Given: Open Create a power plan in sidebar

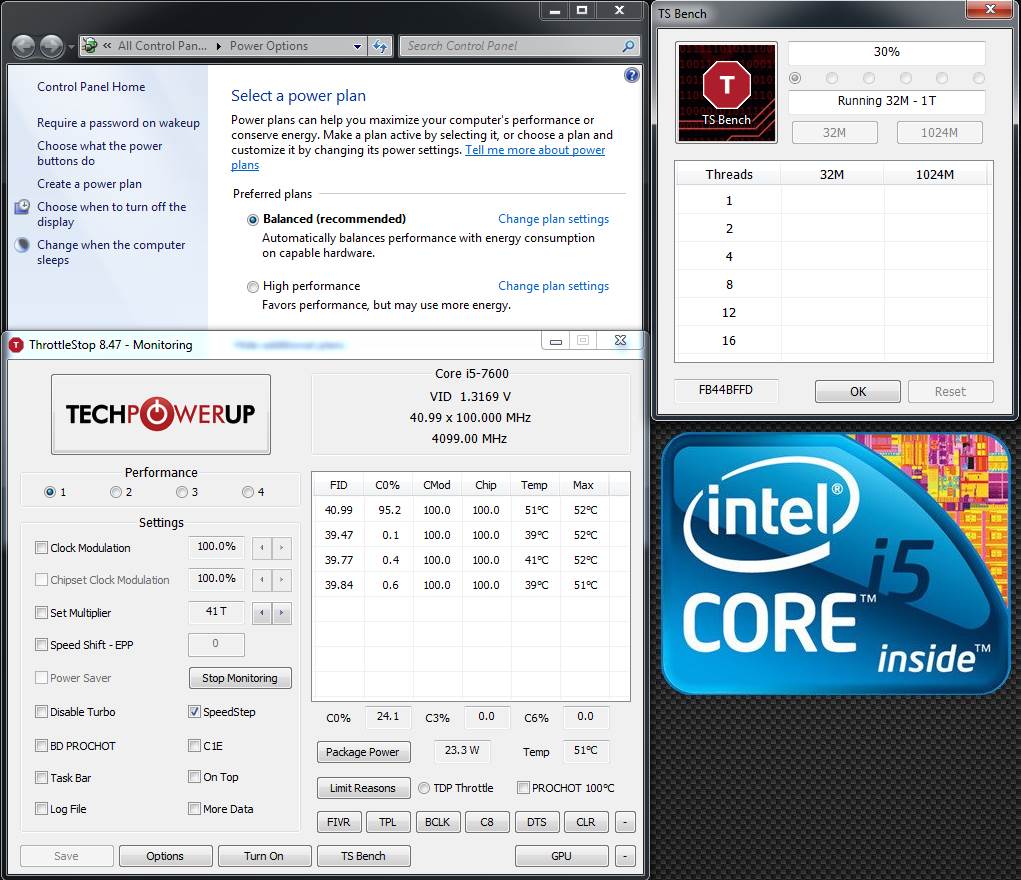Looking at the screenshot, I should (89, 184).
